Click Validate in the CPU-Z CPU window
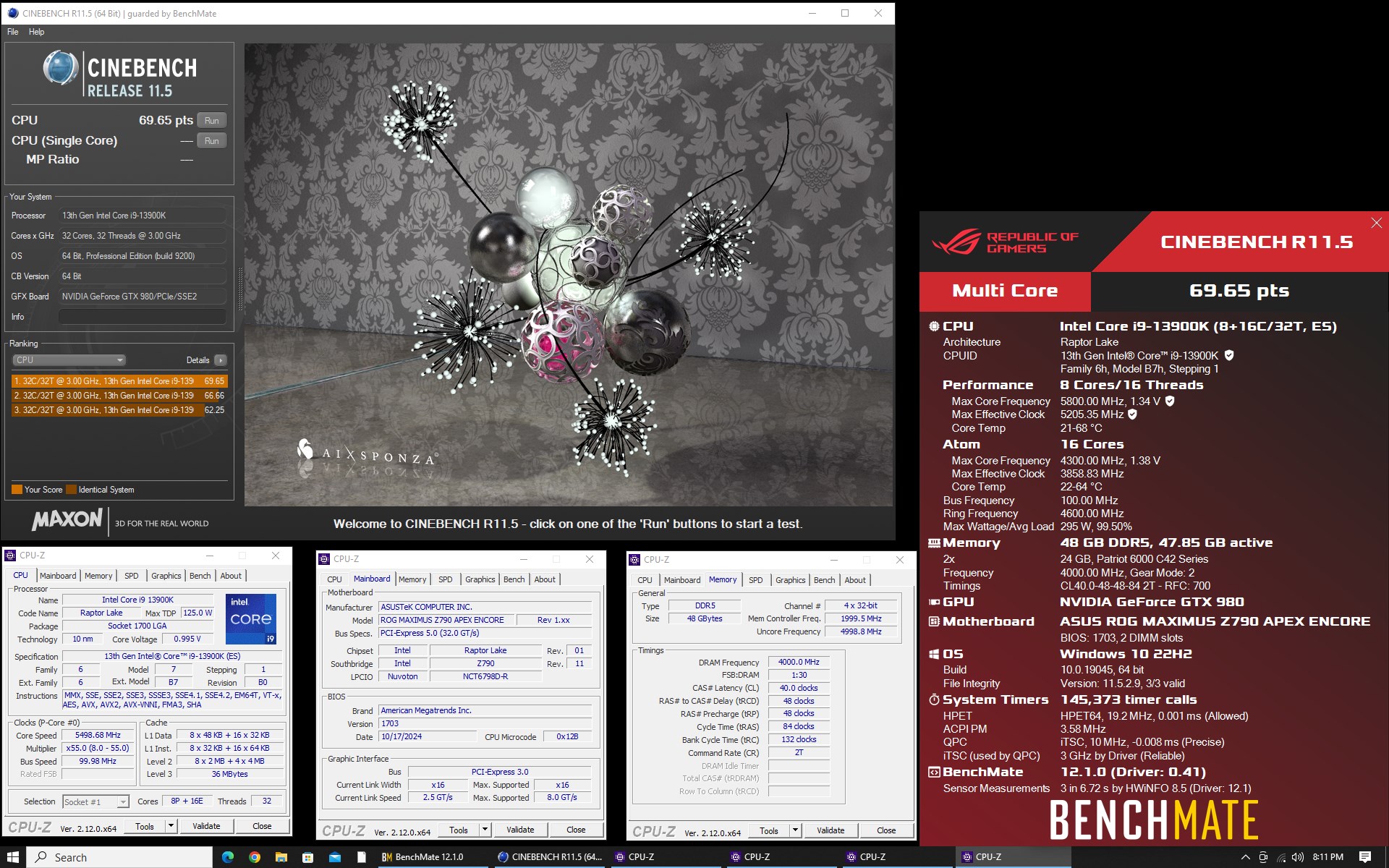 click(206, 826)
